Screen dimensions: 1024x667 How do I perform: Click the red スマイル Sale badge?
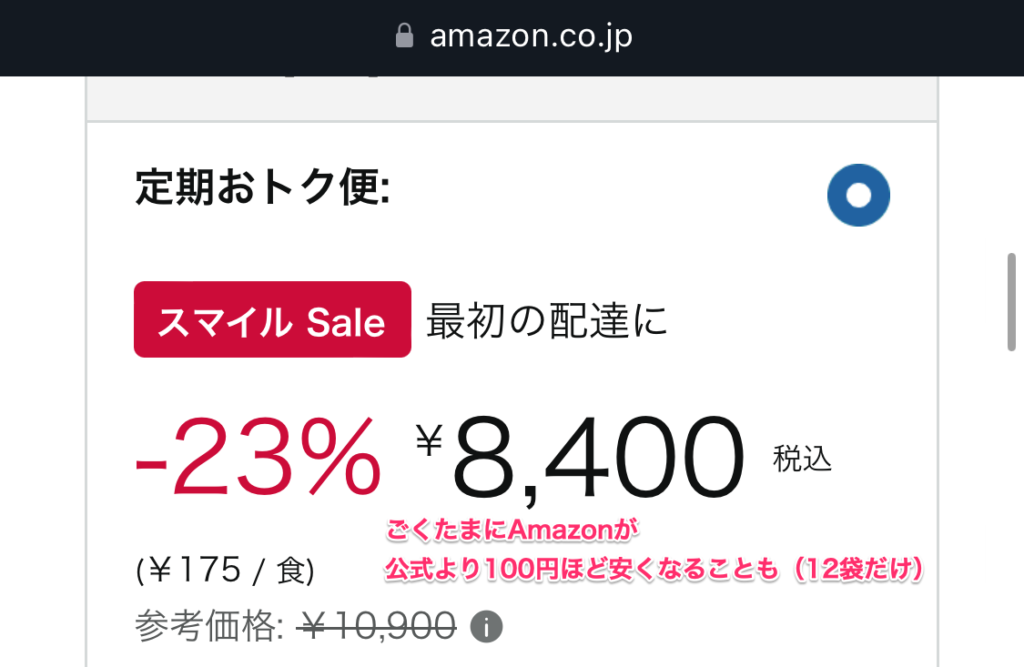(x=272, y=320)
